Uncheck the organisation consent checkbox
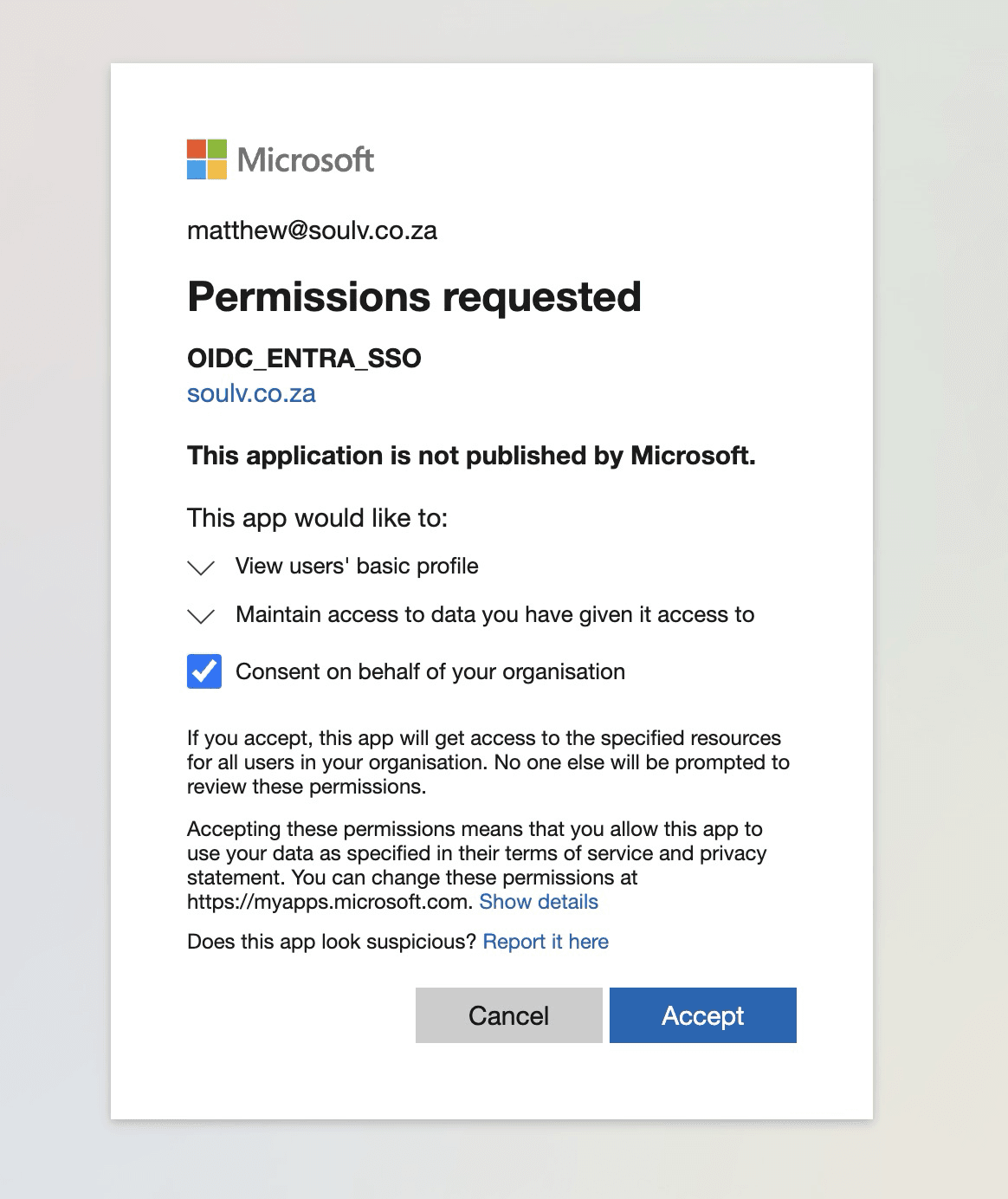Viewport: 1008px width, 1199px height. tap(204, 671)
